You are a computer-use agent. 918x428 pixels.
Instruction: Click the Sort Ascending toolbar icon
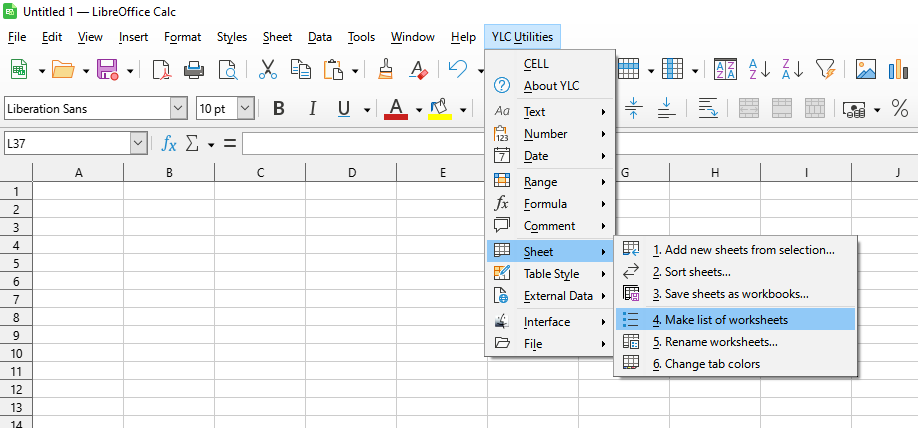(760, 69)
